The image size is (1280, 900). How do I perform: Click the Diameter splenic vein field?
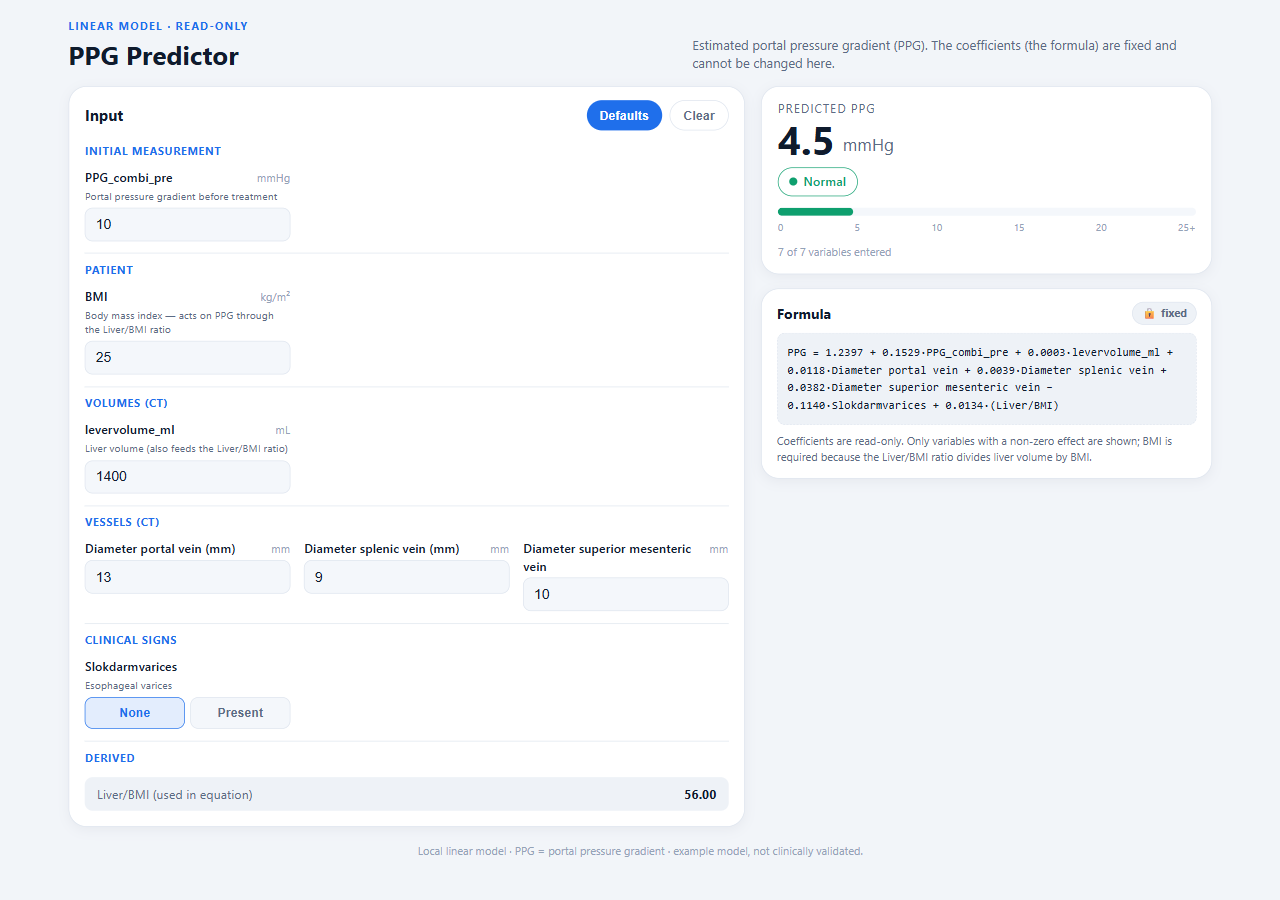point(407,577)
